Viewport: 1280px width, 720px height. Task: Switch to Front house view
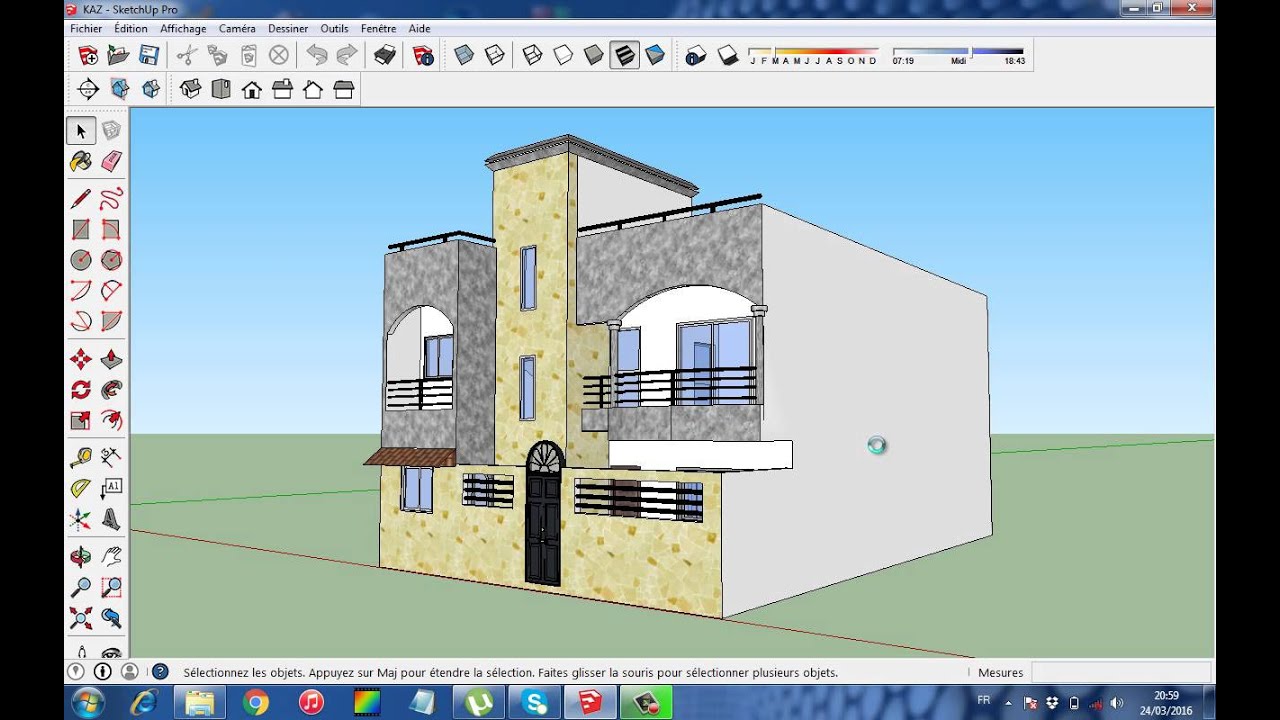coord(252,90)
